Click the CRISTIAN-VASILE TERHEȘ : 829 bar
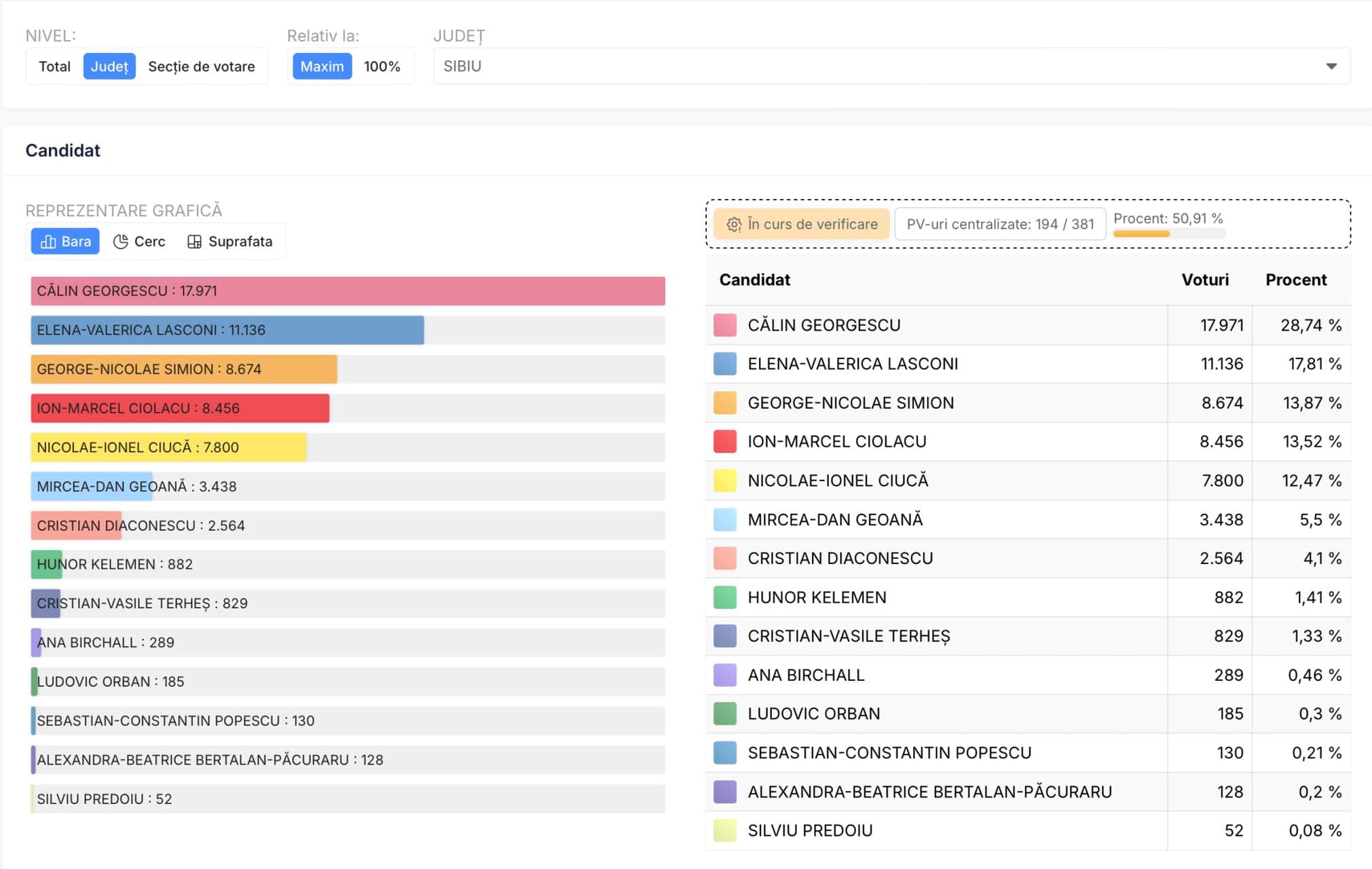 45,604
